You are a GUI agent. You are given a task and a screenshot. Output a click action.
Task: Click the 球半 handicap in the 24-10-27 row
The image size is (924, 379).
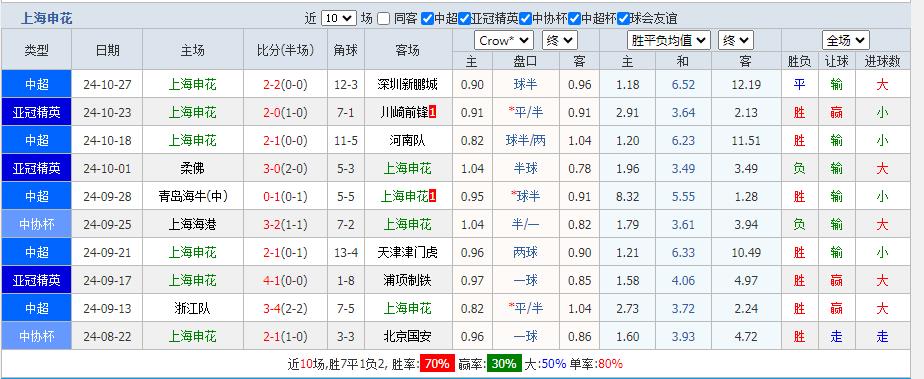pyautogui.click(x=525, y=84)
